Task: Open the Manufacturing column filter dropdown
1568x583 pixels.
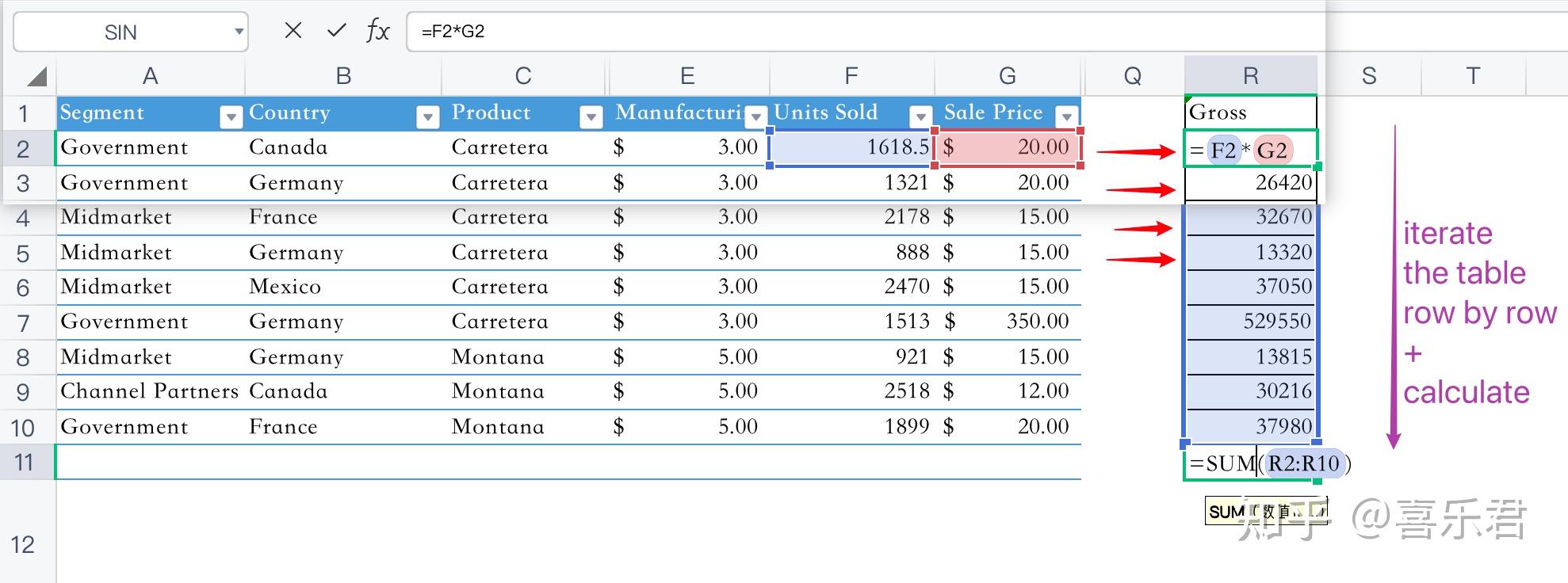Action: pyautogui.click(x=756, y=117)
